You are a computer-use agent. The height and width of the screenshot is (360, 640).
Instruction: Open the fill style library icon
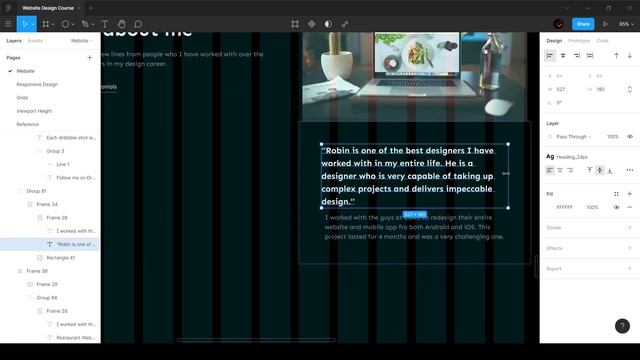616,194
